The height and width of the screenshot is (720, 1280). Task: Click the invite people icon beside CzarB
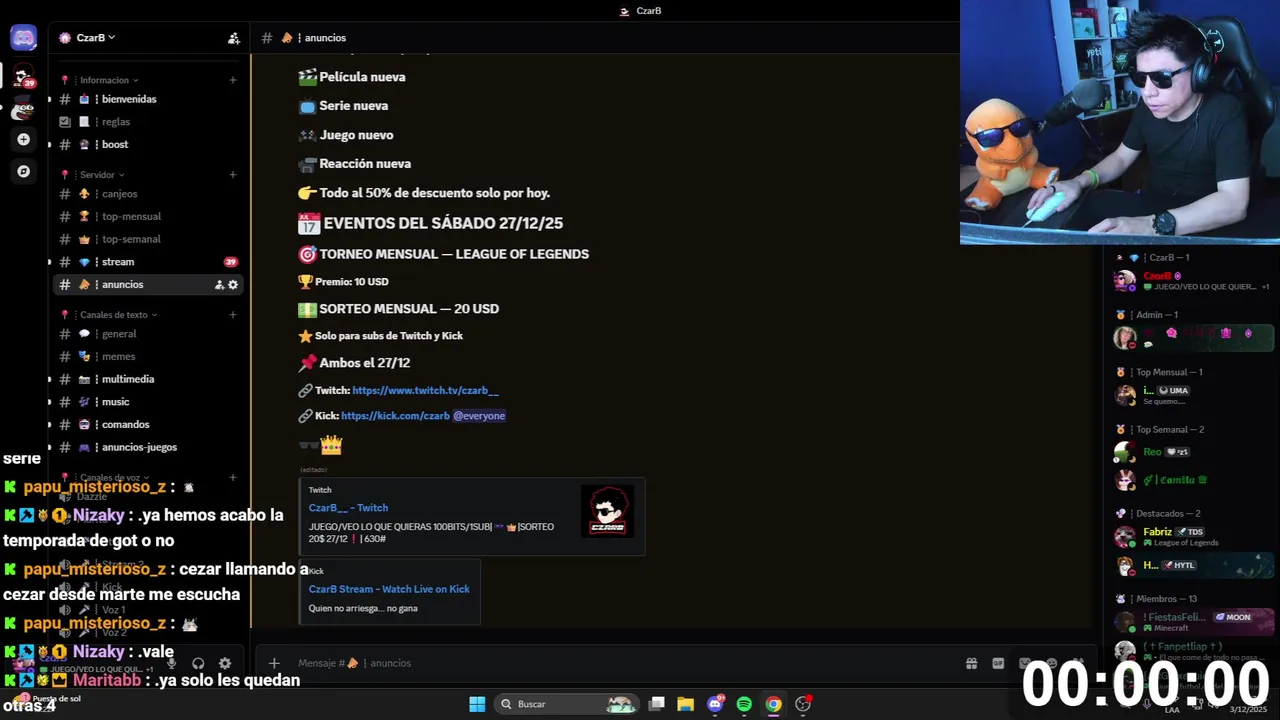[233, 38]
